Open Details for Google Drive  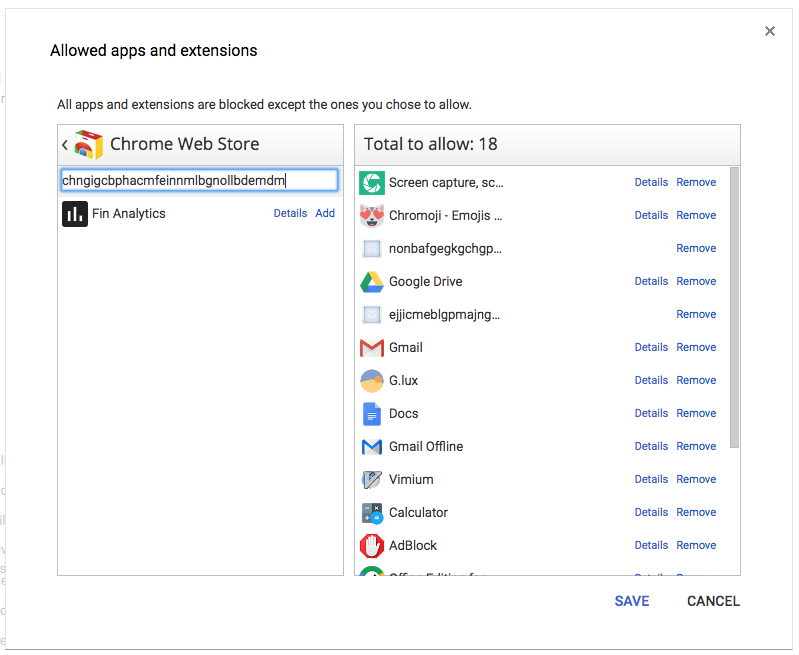(x=651, y=281)
